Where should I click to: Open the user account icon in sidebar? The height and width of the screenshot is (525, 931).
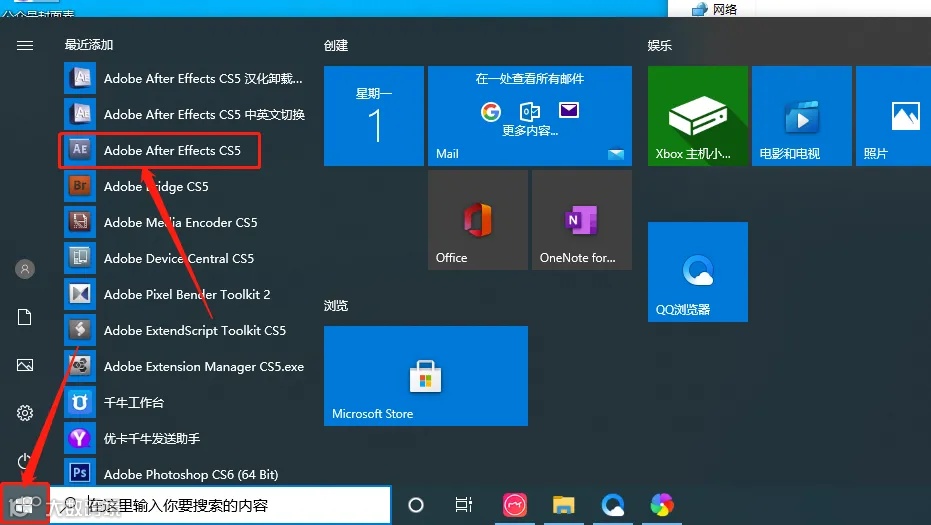click(x=25, y=269)
